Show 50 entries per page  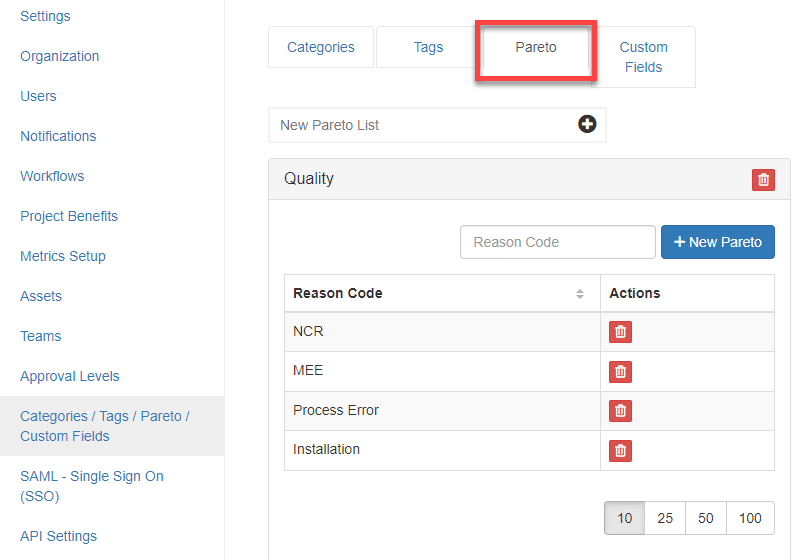pyautogui.click(x=706, y=518)
